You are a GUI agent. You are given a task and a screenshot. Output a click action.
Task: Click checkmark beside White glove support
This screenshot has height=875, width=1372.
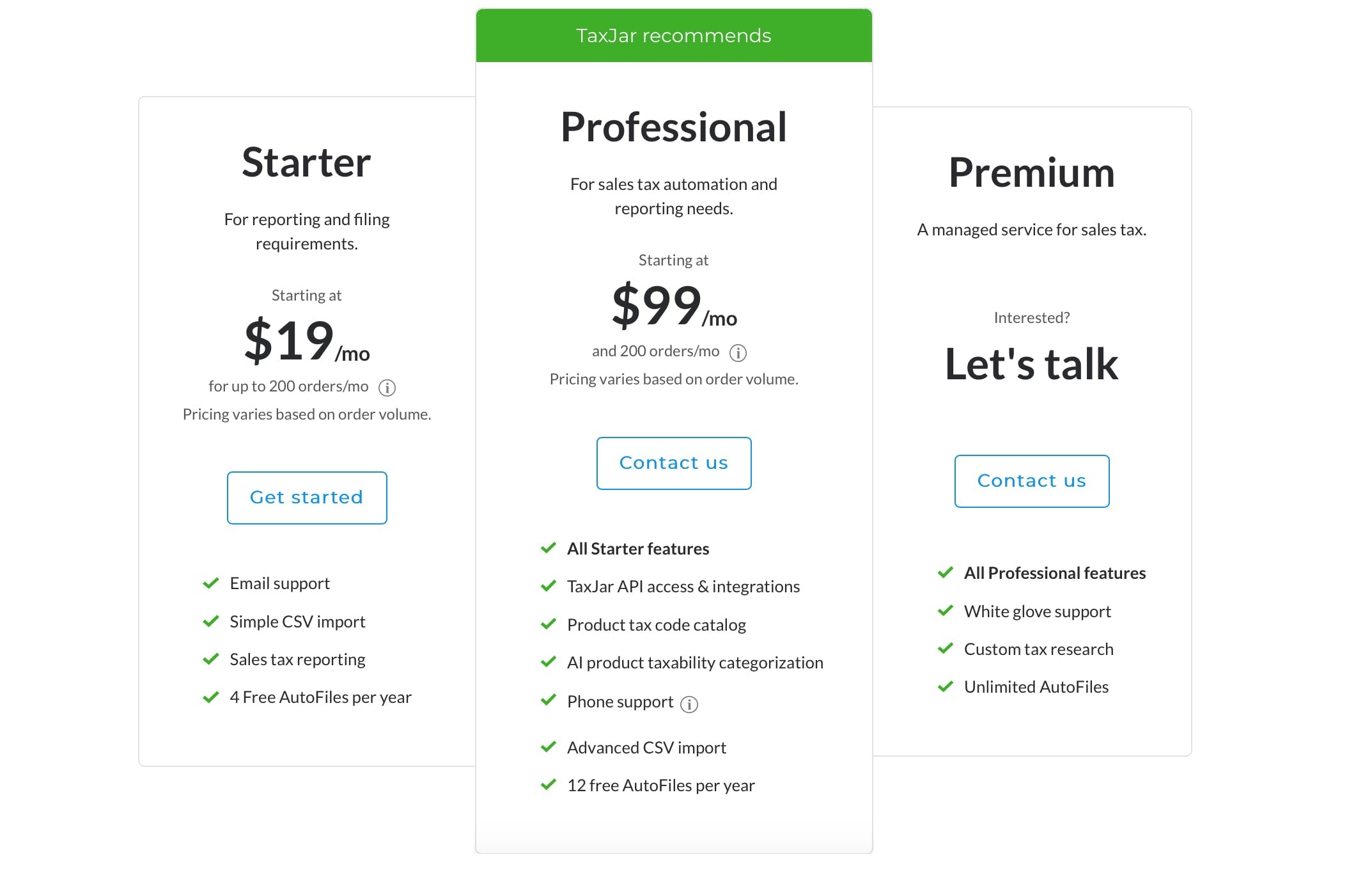946,611
